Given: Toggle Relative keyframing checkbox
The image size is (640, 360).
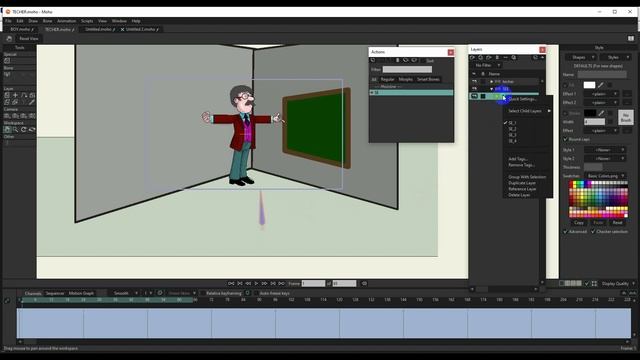Looking at the screenshot, I should 203,293.
